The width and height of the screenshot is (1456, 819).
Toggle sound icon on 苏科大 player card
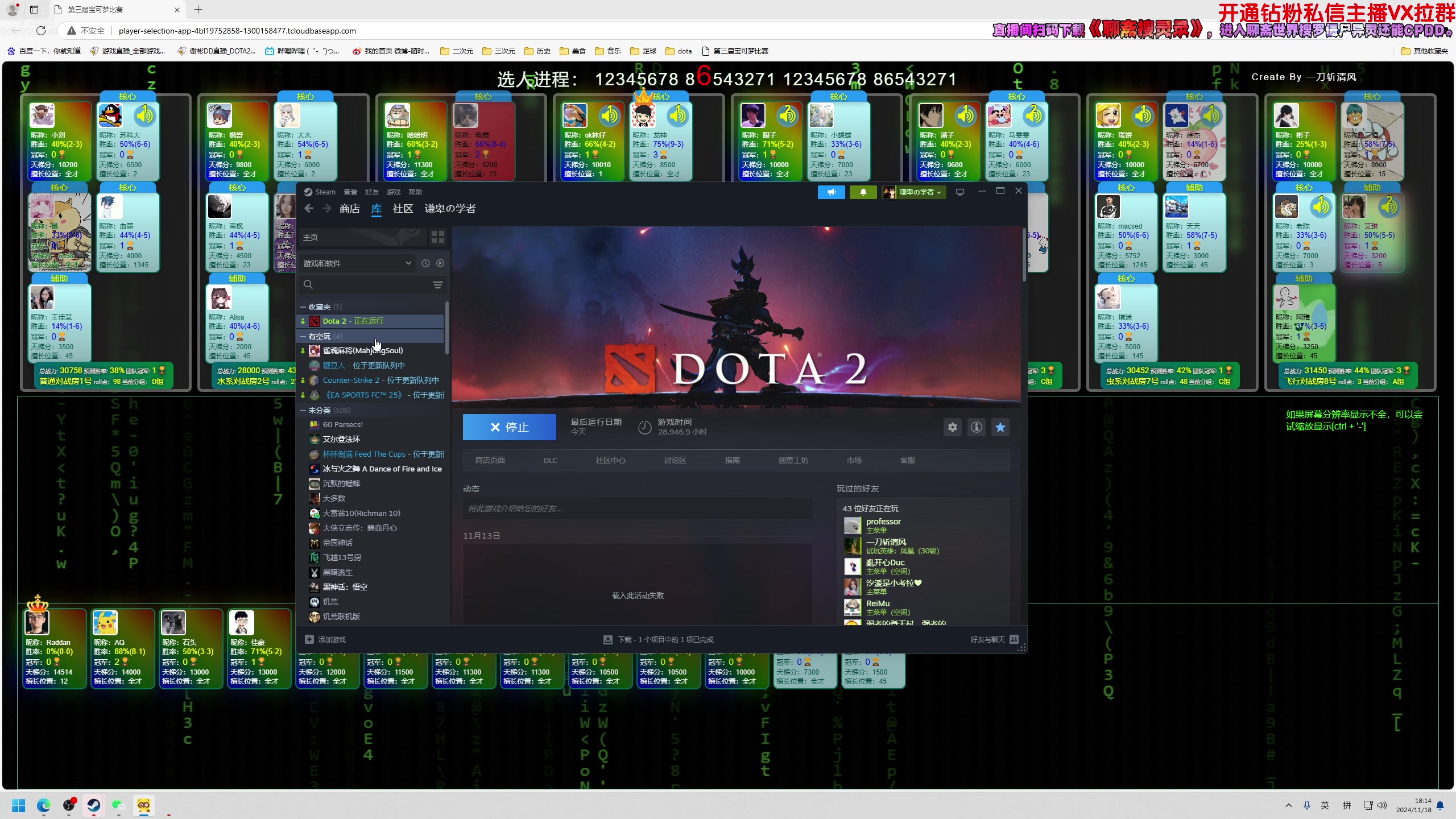pos(144,115)
